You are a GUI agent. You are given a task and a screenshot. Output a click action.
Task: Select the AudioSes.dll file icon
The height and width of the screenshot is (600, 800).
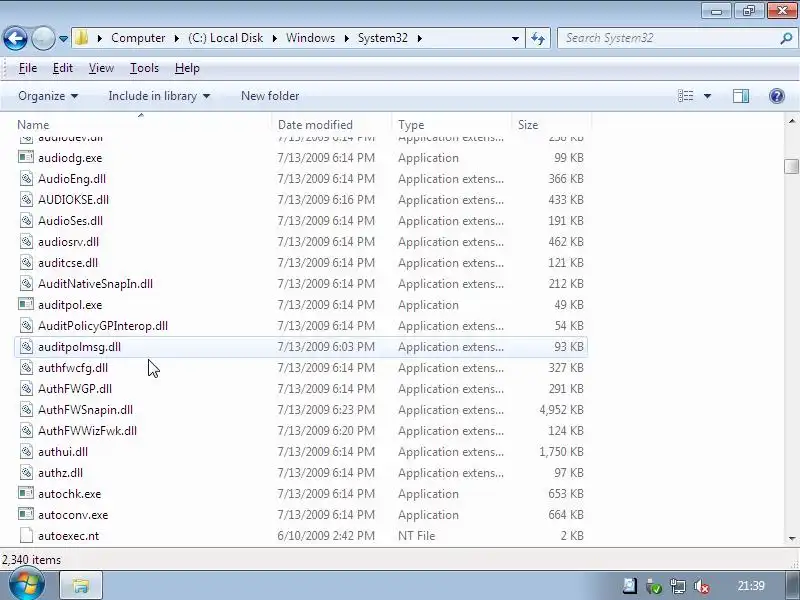(26, 220)
